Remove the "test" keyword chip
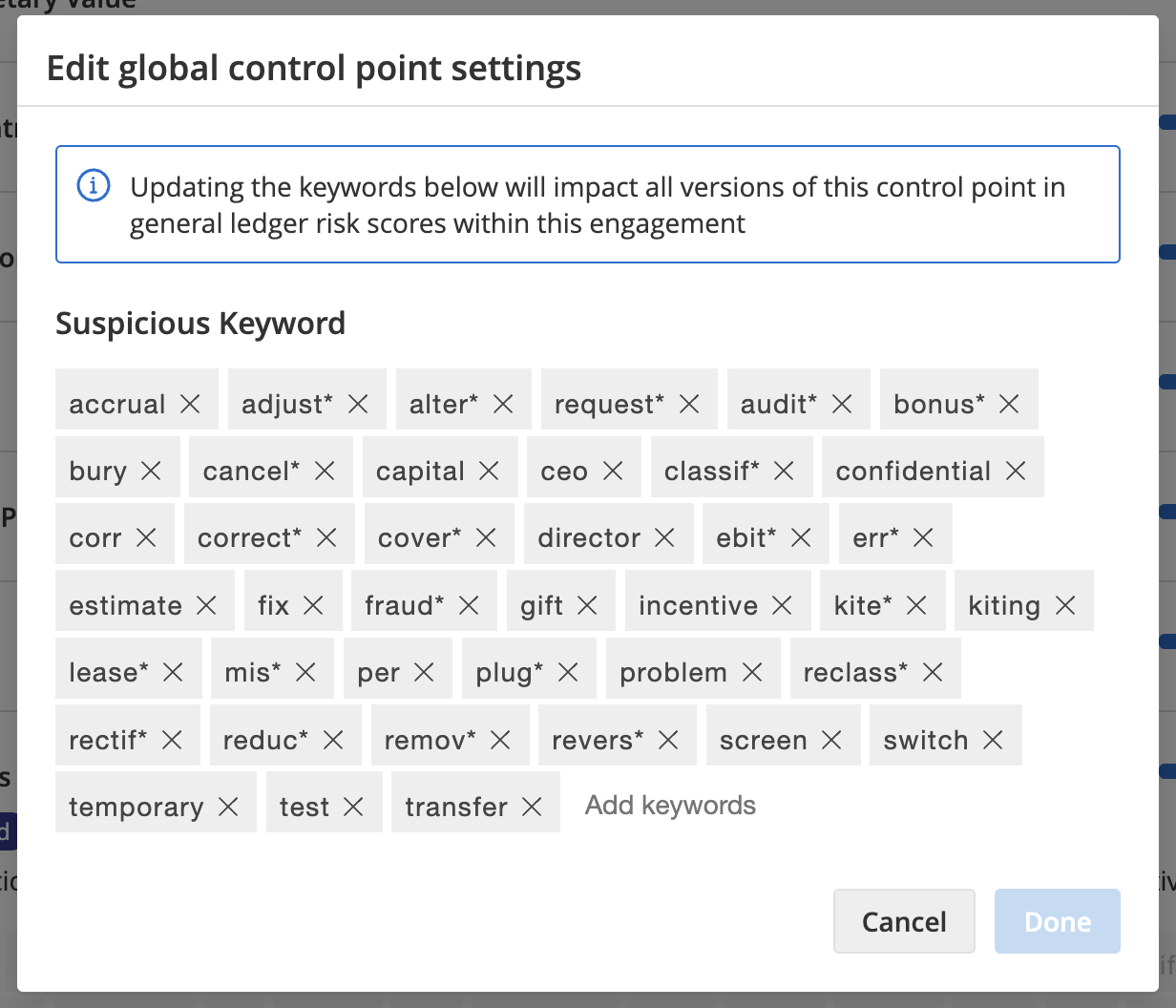Viewport: 1176px width, 1008px height. (x=354, y=806)
